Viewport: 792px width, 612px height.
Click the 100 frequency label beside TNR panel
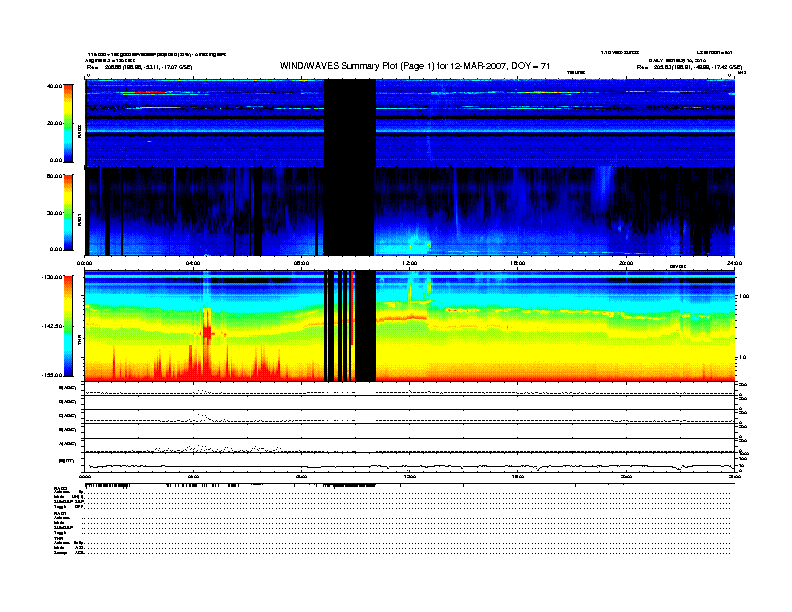(x=744, y=296)
